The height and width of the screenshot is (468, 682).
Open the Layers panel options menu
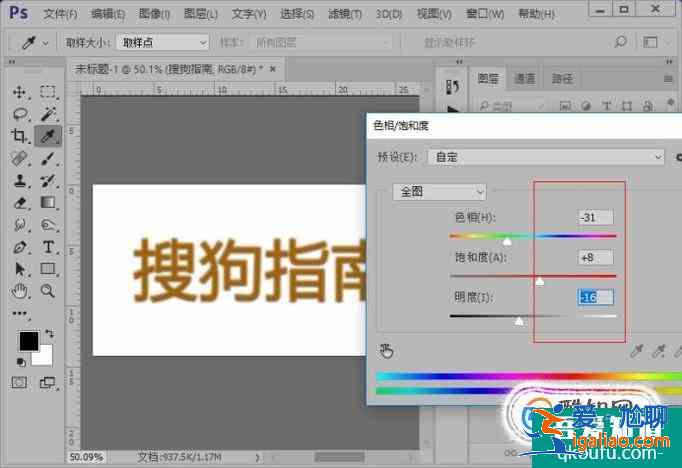[x=669, y=79]
